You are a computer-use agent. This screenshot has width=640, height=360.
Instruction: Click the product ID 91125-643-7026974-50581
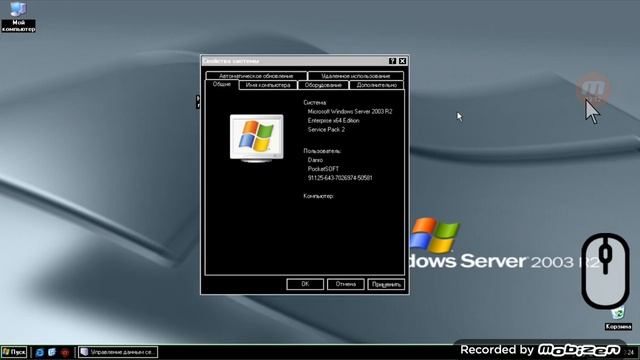point(340,178)
